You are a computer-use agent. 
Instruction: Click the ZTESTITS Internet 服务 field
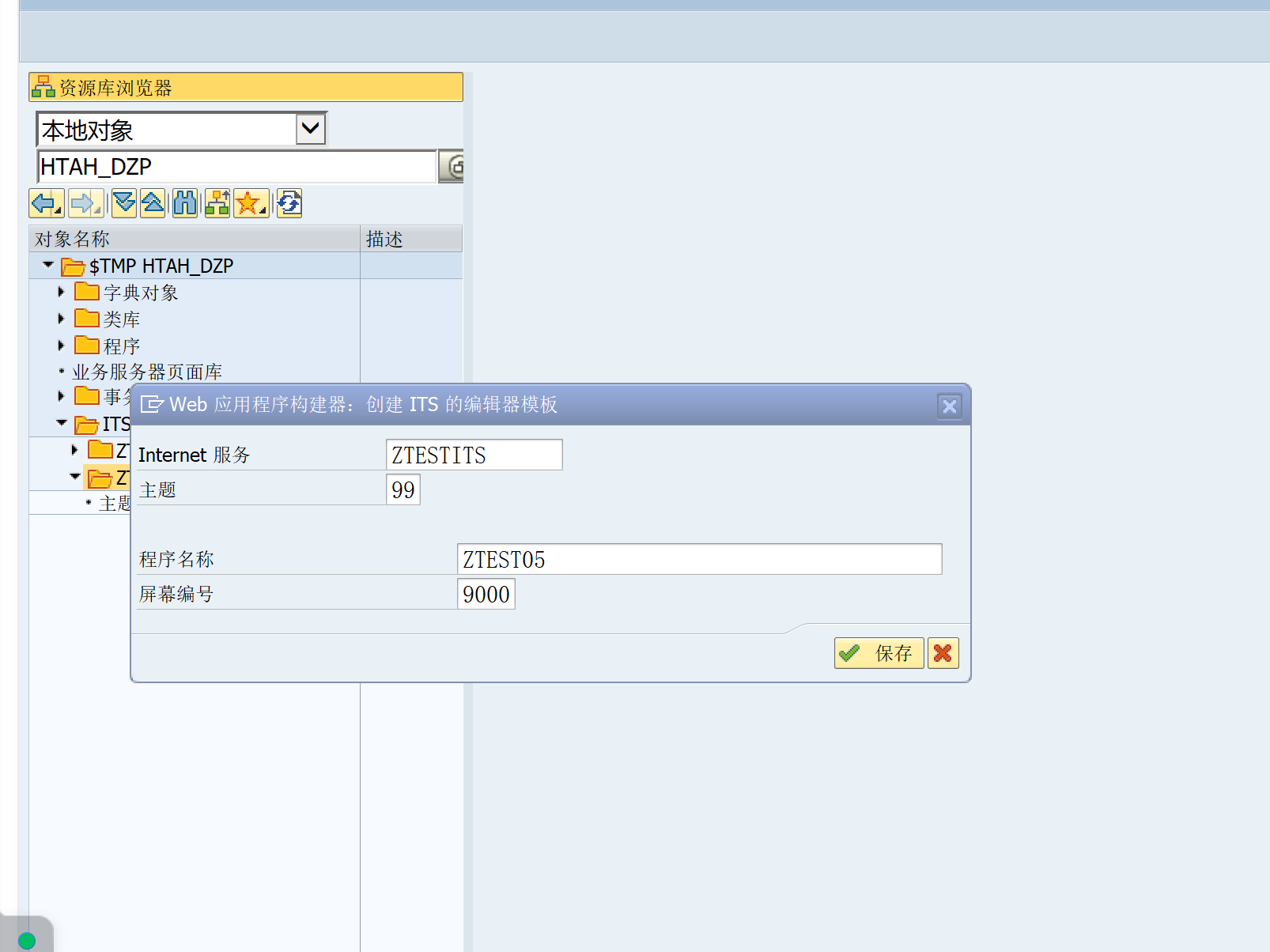click(473, 454)
